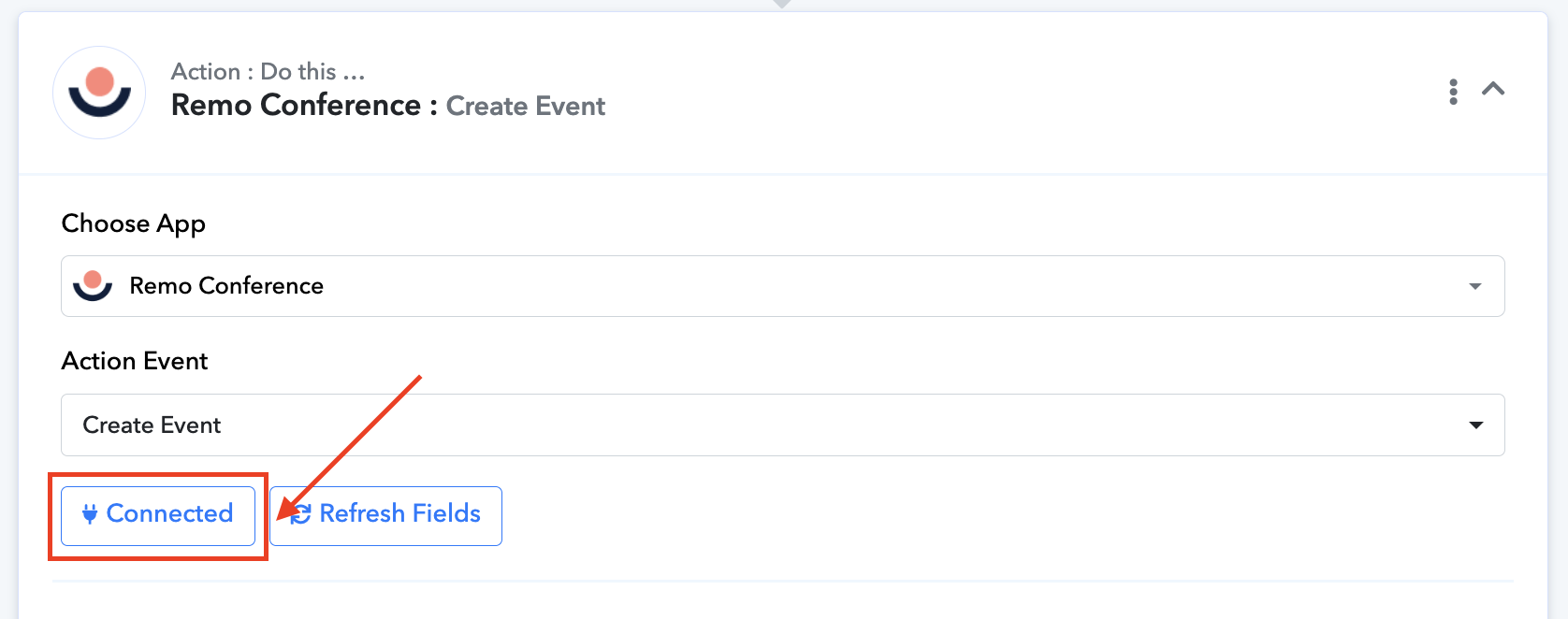Screen dimensions: 1568x619
Task: Click 'Create Event' text inside event dropdown
Action: 152,425
